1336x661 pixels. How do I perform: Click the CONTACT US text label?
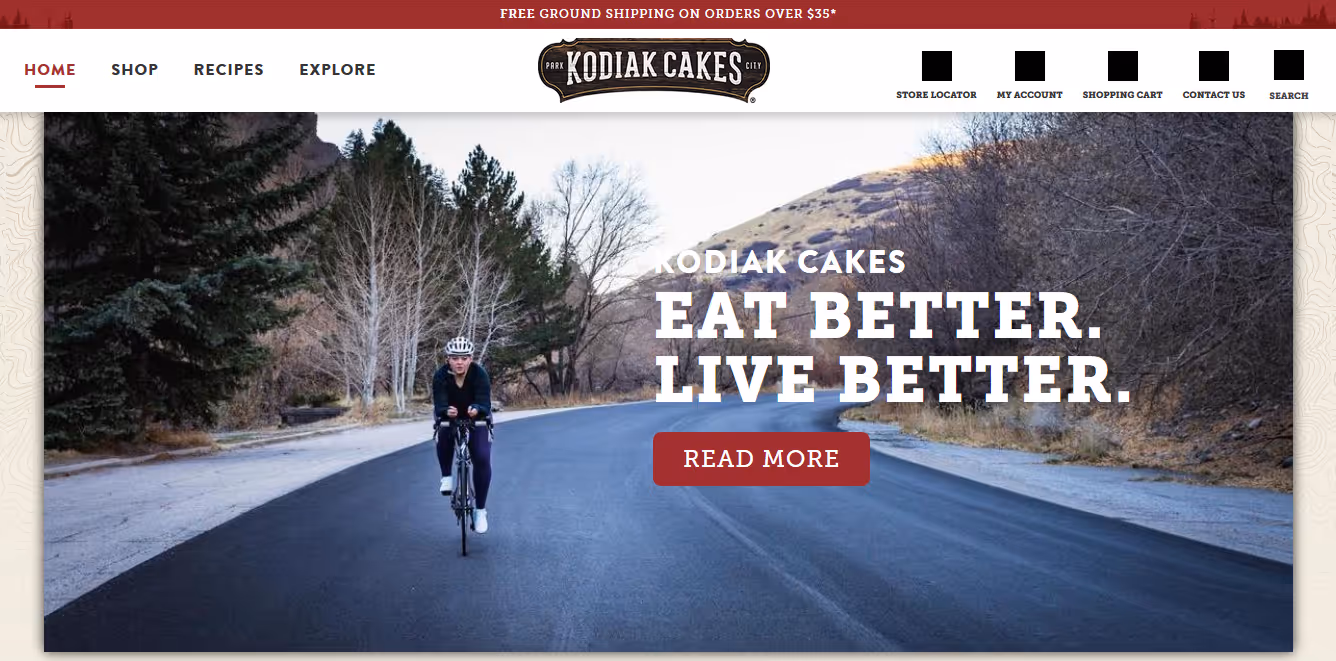(x=1214, y=95)
